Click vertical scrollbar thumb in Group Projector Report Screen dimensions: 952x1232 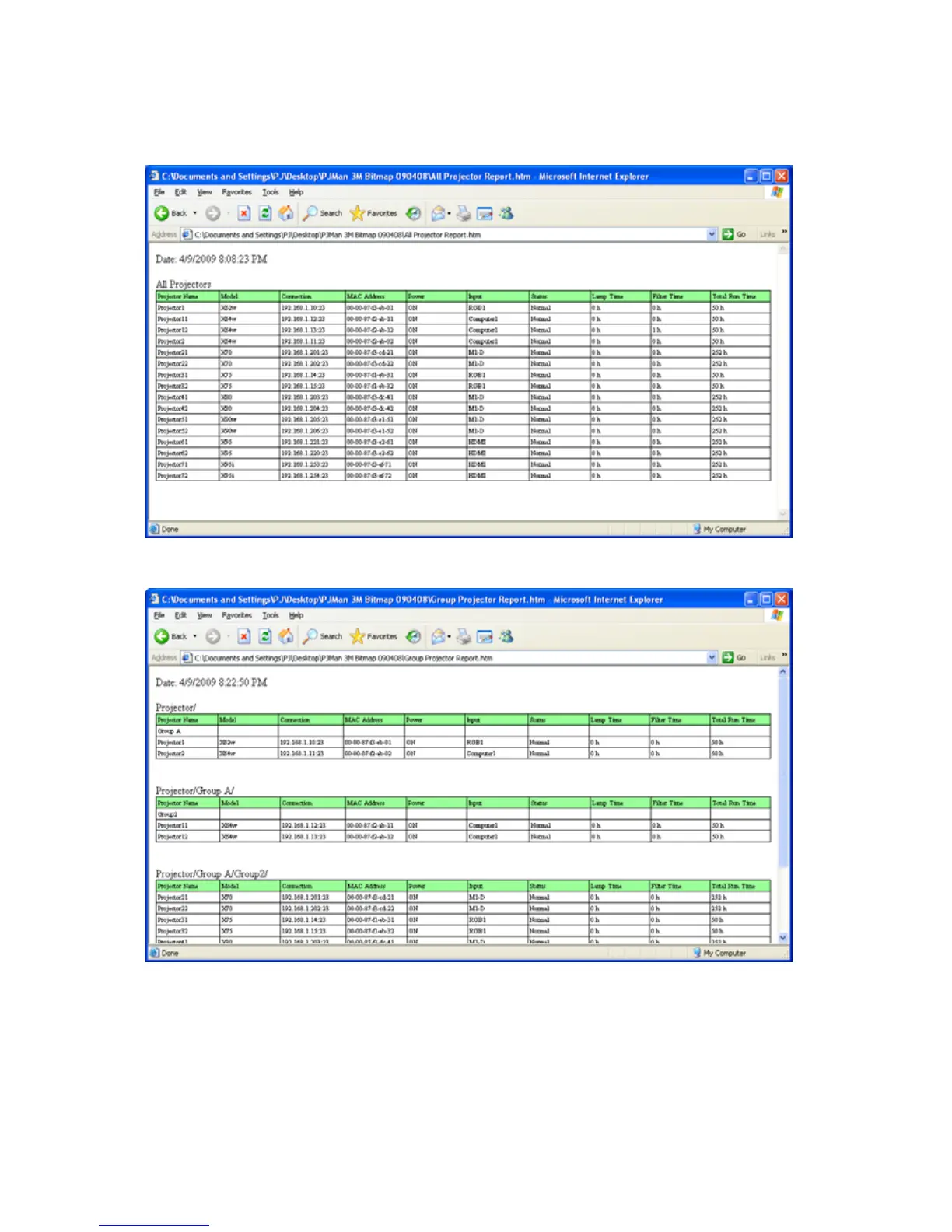(x=783, y=773)
